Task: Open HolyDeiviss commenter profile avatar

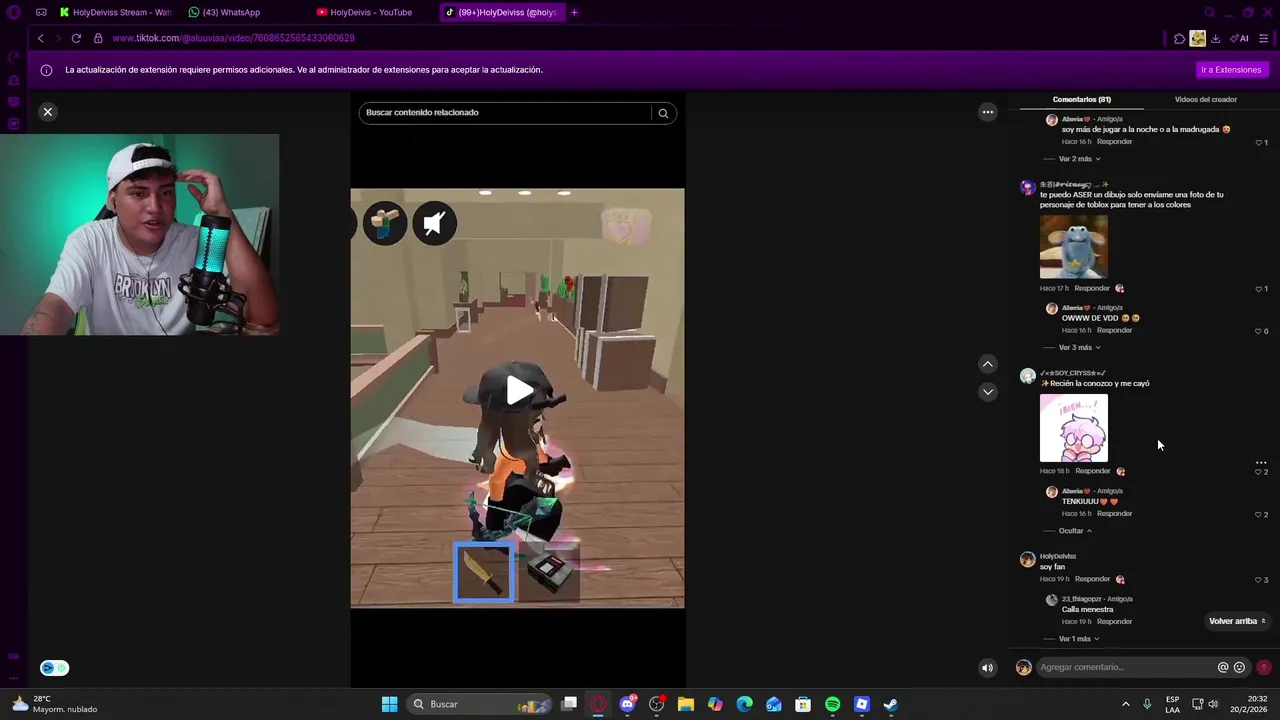Action: click(1027, 560)
